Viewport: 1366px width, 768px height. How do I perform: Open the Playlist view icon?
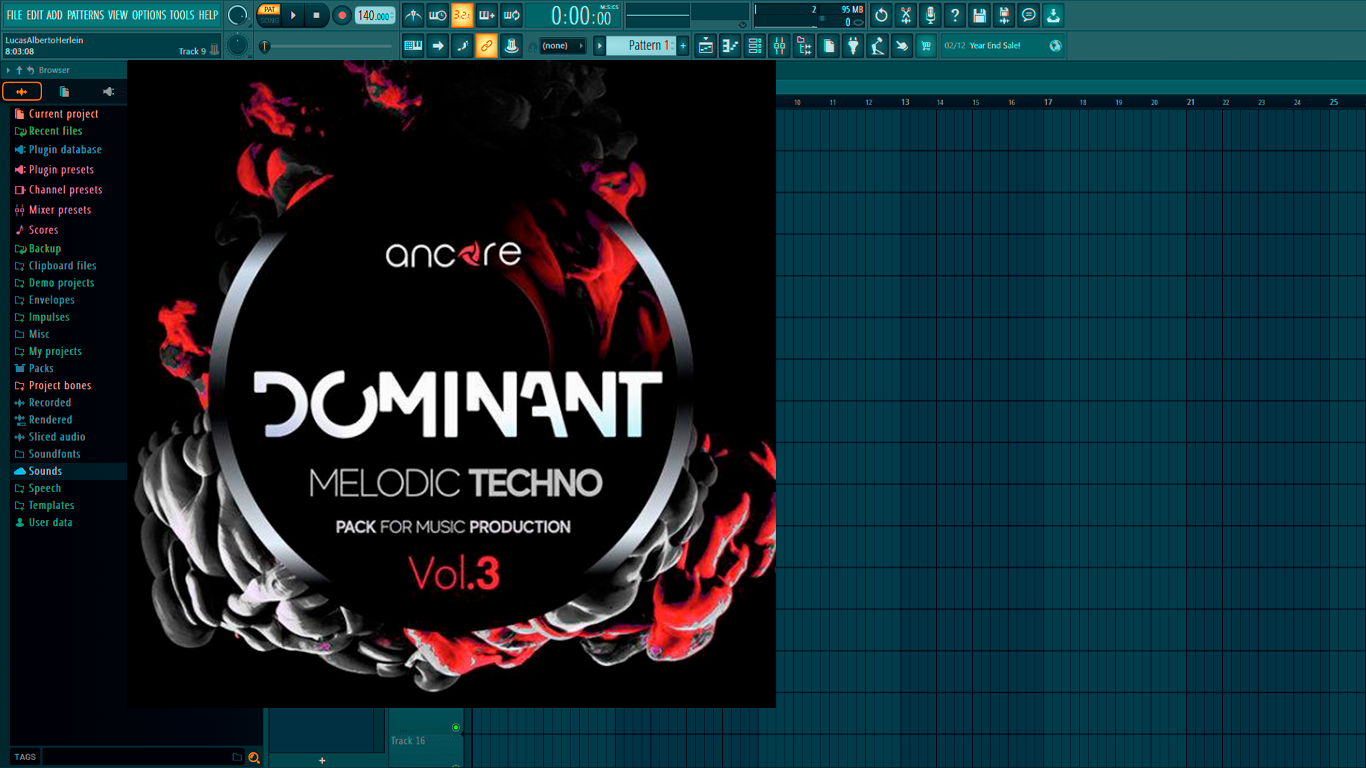[706, 46]
